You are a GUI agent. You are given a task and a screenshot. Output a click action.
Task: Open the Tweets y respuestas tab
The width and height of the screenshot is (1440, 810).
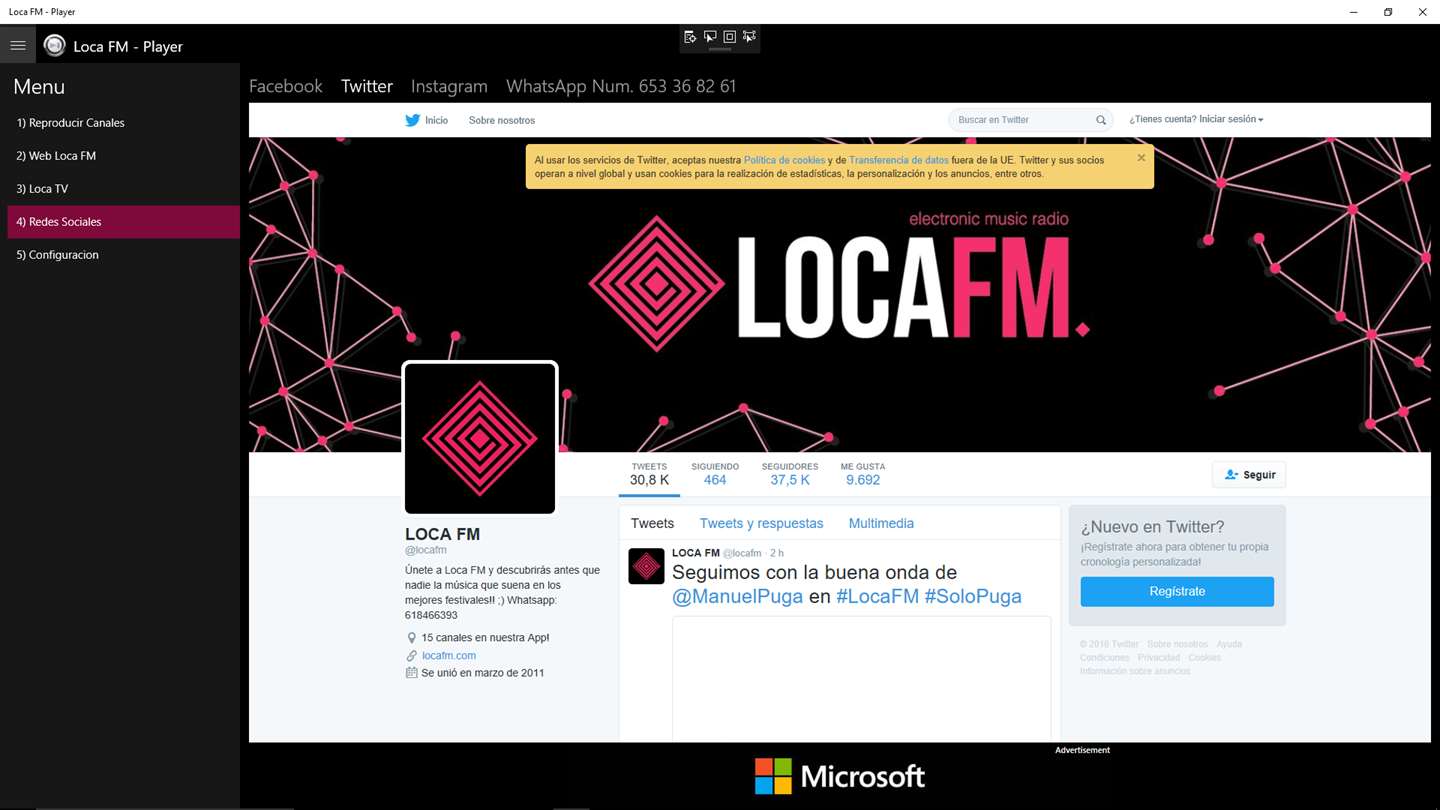click(762, 523)
